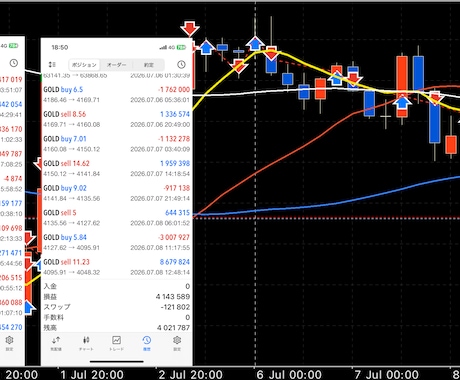Open the GOLD sell 8.56 history entry
Viewport: 460px width, 380px height.
pos(117,119)
